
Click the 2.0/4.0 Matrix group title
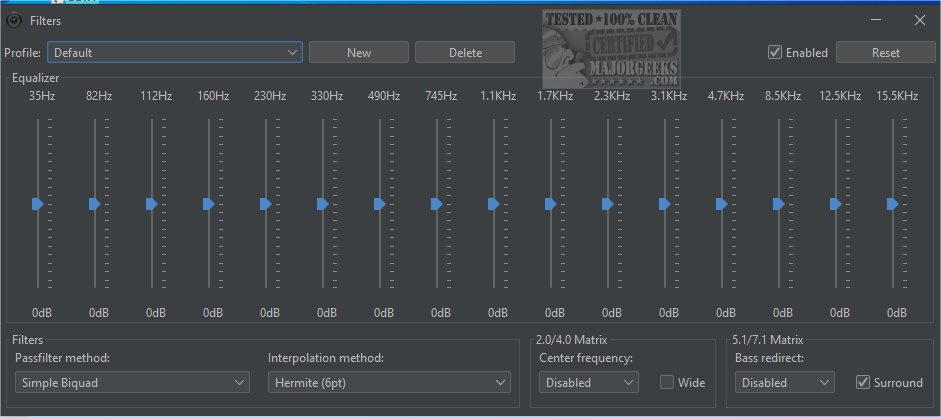point(573,340)
